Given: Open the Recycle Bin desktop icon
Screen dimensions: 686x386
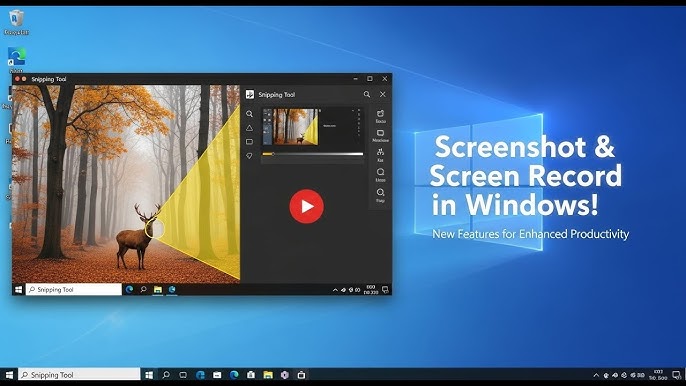Looking at the screenshot, I should (16, 22).
